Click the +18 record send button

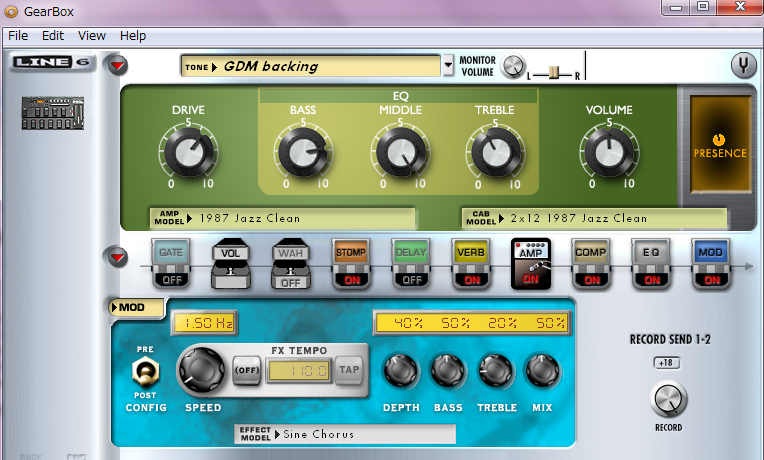pyautogui.click(x=666, y=363)
